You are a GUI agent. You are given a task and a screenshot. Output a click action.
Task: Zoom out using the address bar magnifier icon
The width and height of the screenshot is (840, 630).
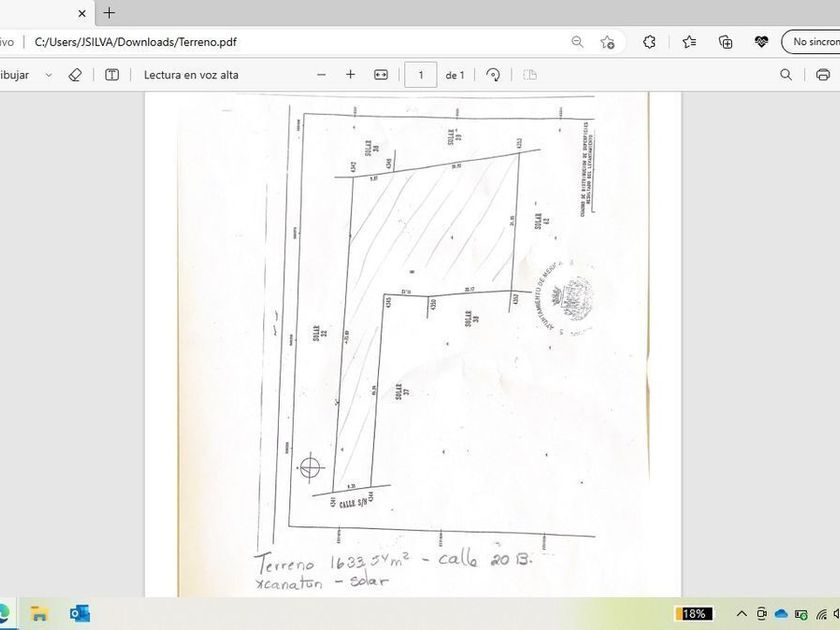(577, 42)
